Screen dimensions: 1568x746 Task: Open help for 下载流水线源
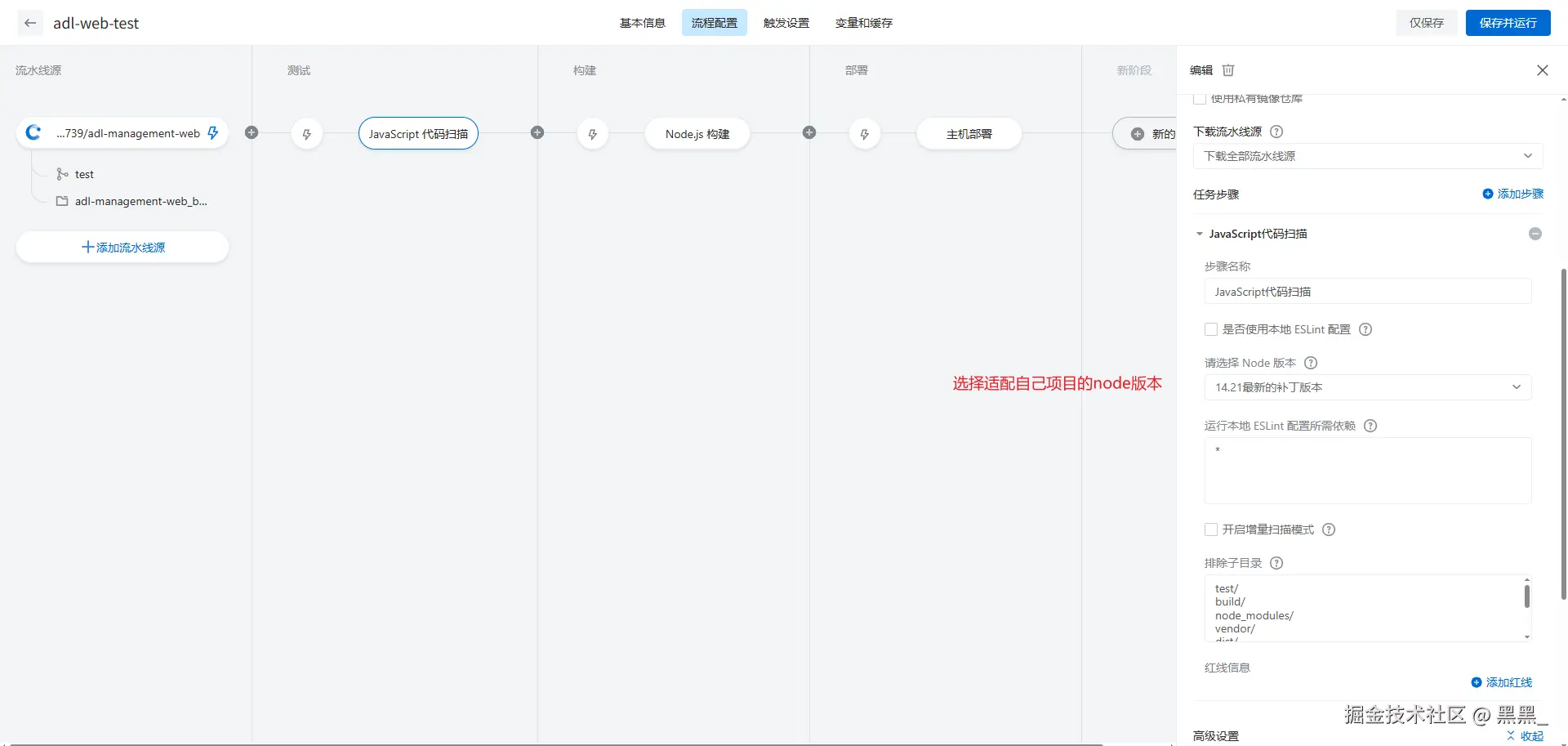pos(1276,132)
